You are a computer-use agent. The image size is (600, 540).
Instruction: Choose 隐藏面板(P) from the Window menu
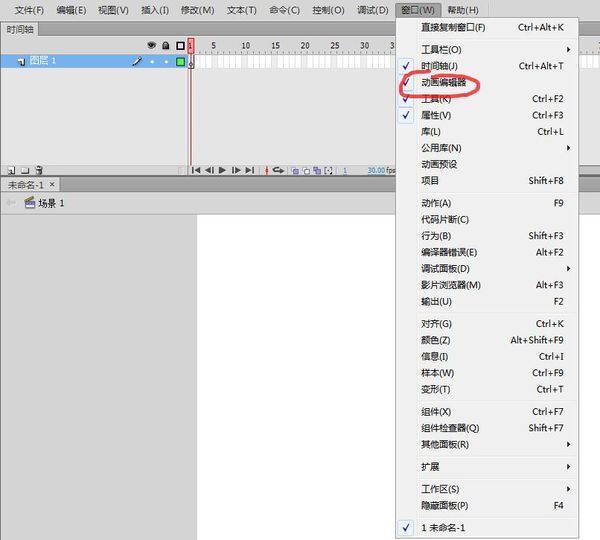487,506
